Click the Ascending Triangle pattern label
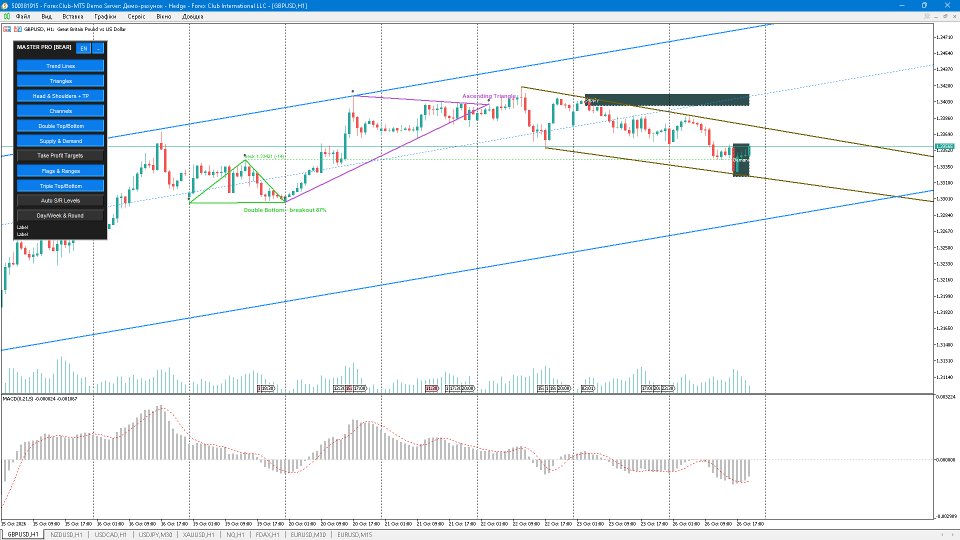960x540 pixels. [x=489, y=96]
